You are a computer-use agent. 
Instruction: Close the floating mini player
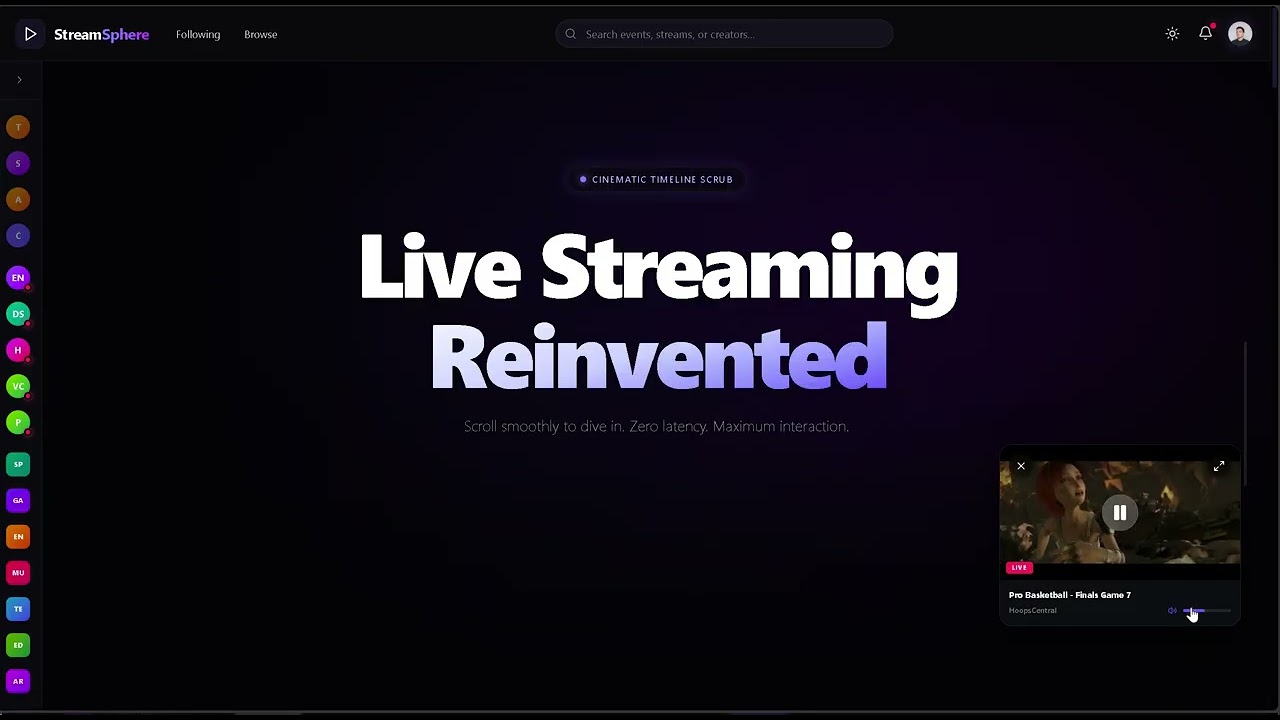1021,466
